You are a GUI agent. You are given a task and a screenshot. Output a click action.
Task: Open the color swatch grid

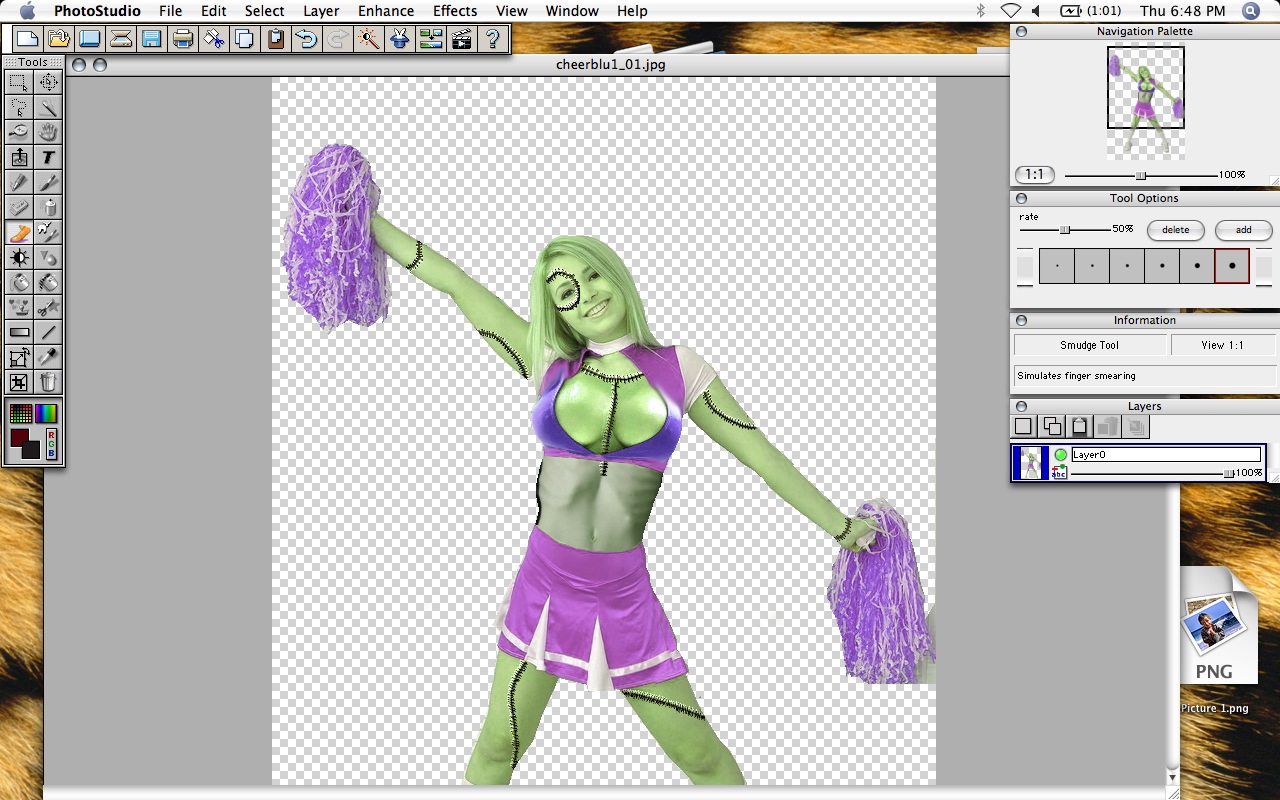[x=20, y=413]
